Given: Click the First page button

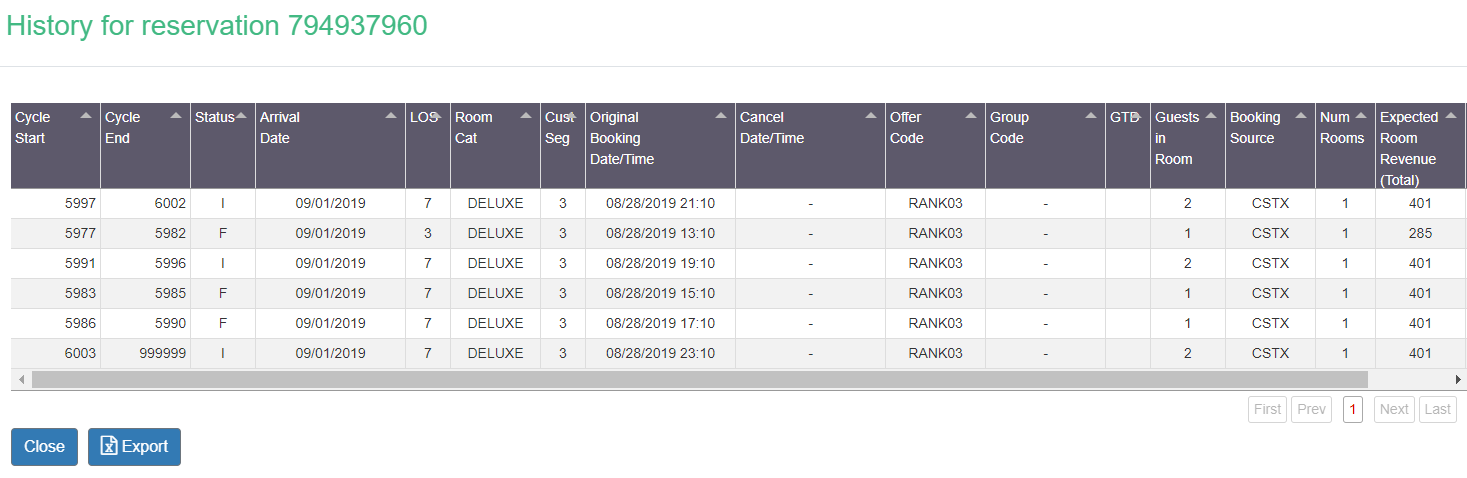Looking at the screenshot, I should coord(1267,409).
